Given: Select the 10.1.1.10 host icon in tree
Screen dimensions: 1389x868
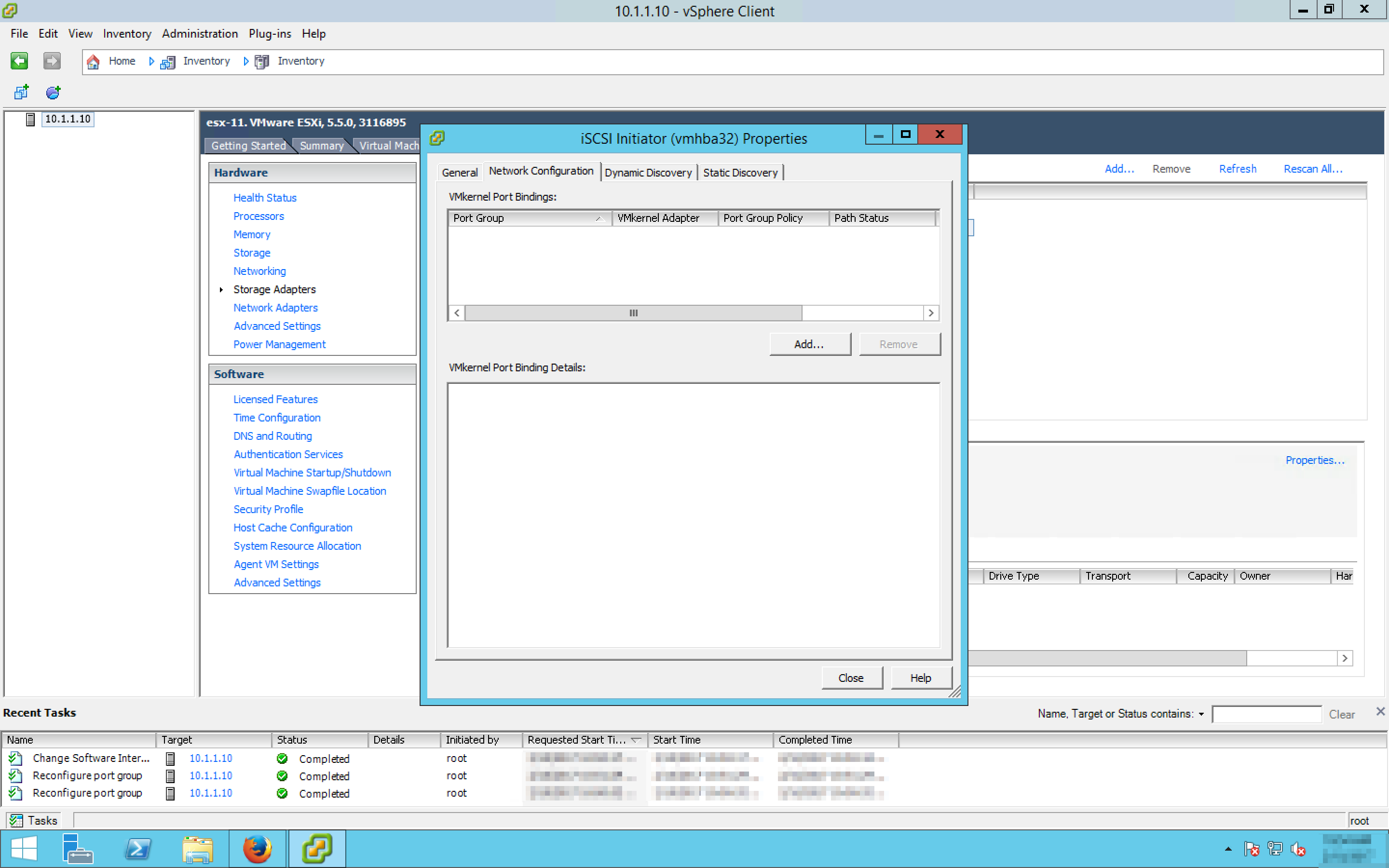Looking at the screenshot, I should [x=31, y=119].
